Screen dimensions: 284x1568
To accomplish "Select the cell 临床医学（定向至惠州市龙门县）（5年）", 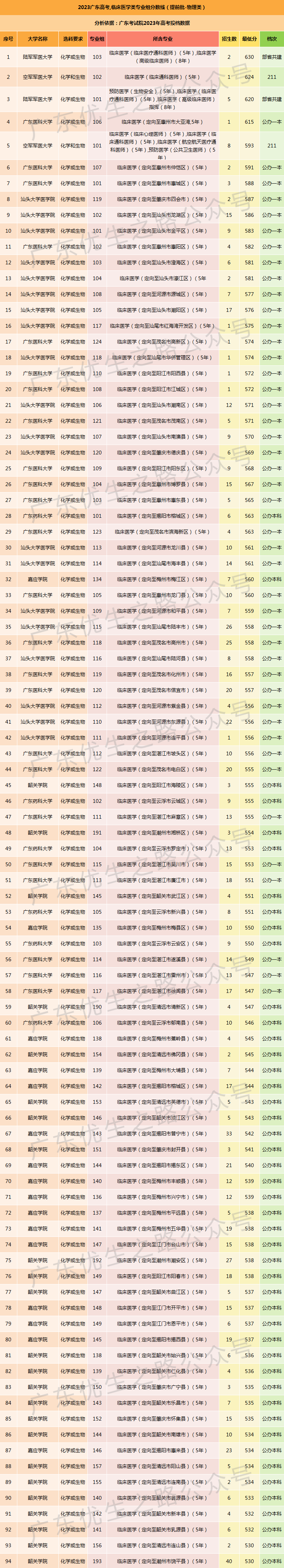I will pyautogui.click(x=162, y=595).
